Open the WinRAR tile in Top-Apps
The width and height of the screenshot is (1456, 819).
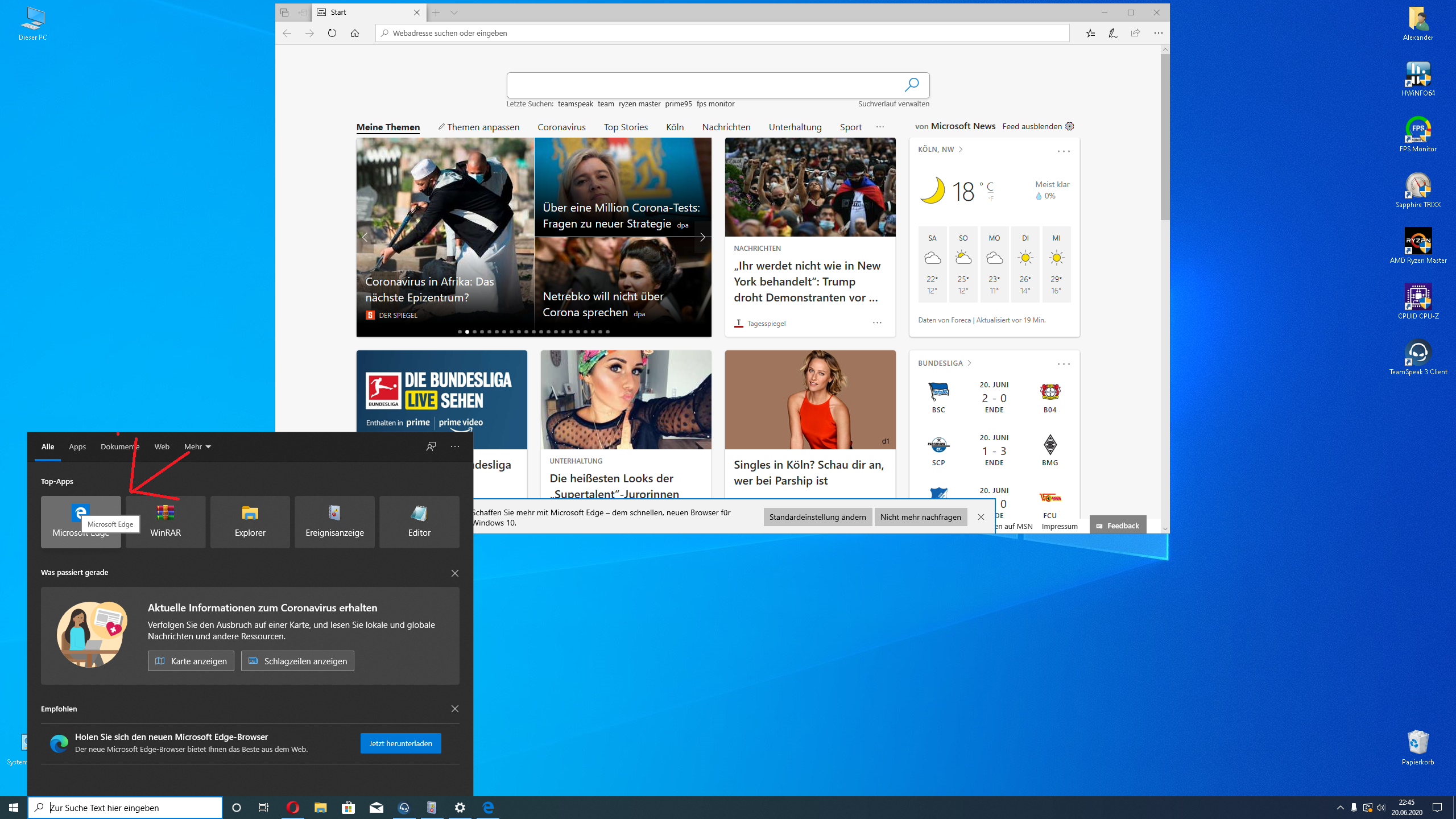coord(166,522)
